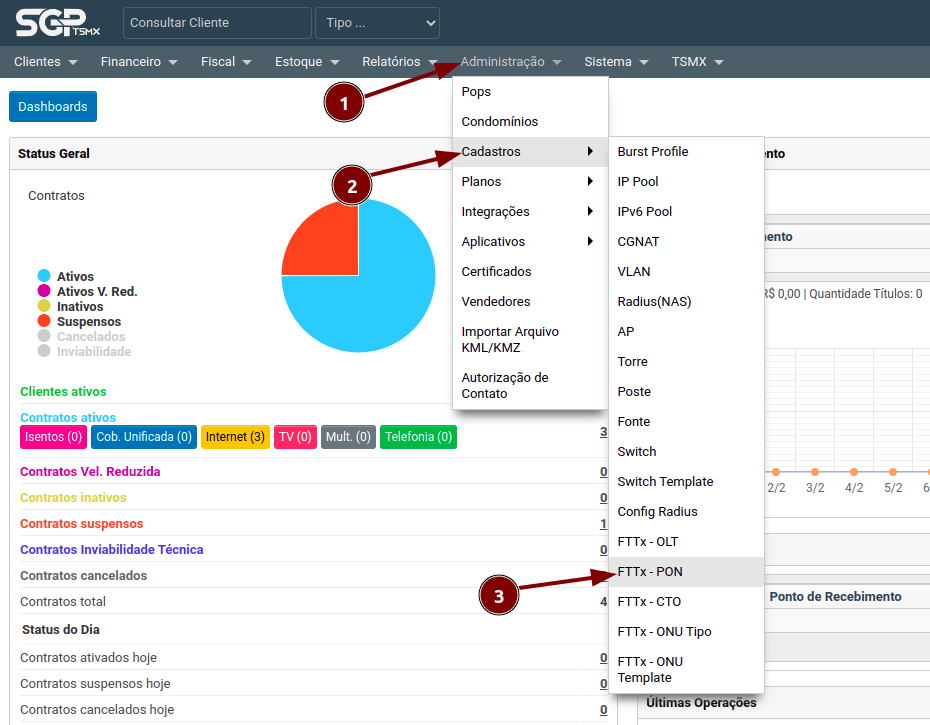Open the Tipo dropdown selector
The image size is (930, 725).
[377, 23]
